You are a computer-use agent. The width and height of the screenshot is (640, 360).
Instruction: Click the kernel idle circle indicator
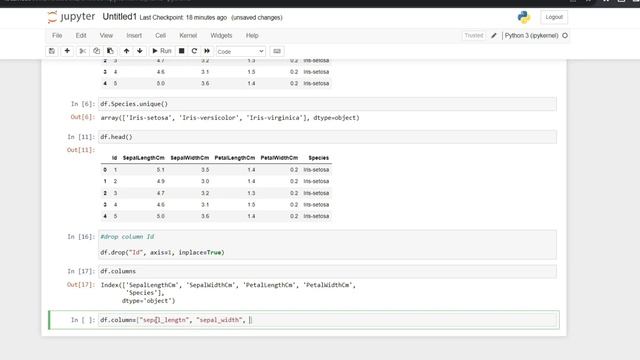point(565,36)
